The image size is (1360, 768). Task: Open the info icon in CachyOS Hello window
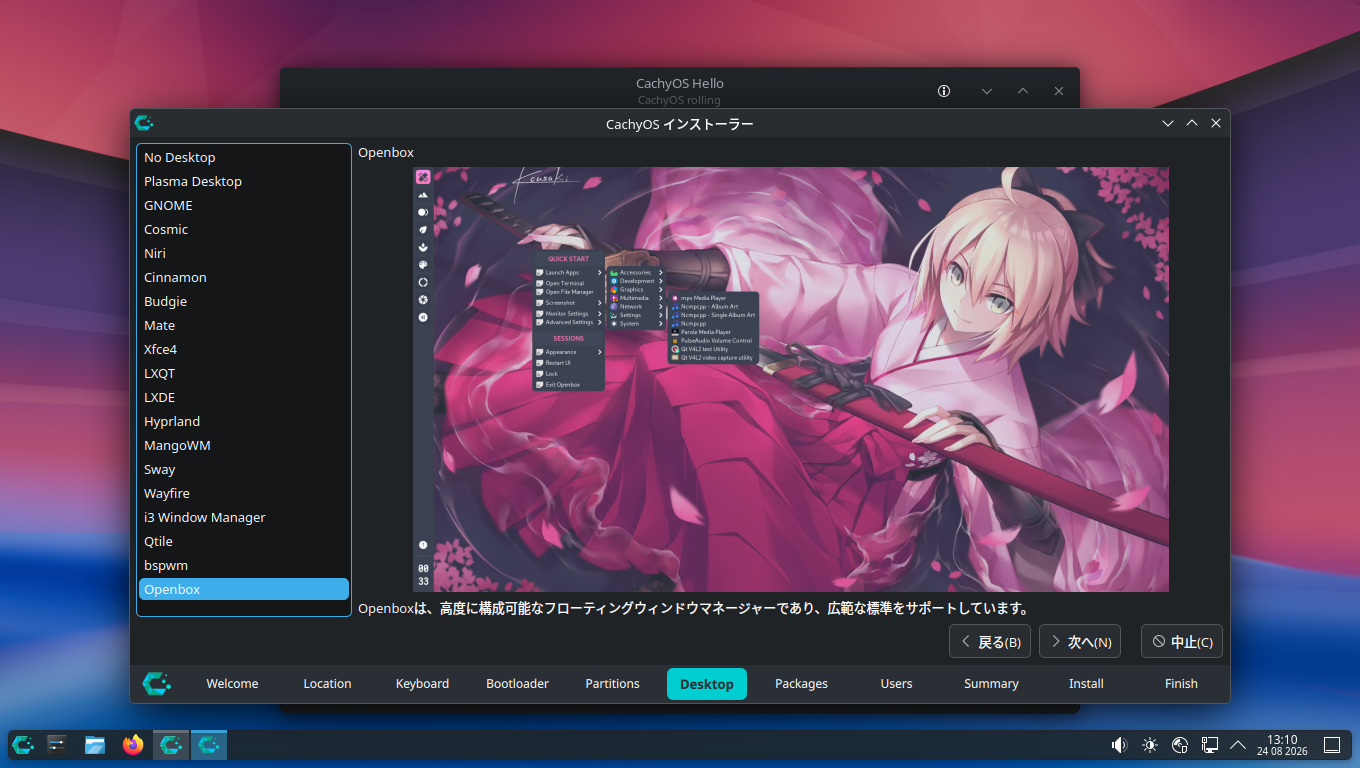[x=944, y=91]
